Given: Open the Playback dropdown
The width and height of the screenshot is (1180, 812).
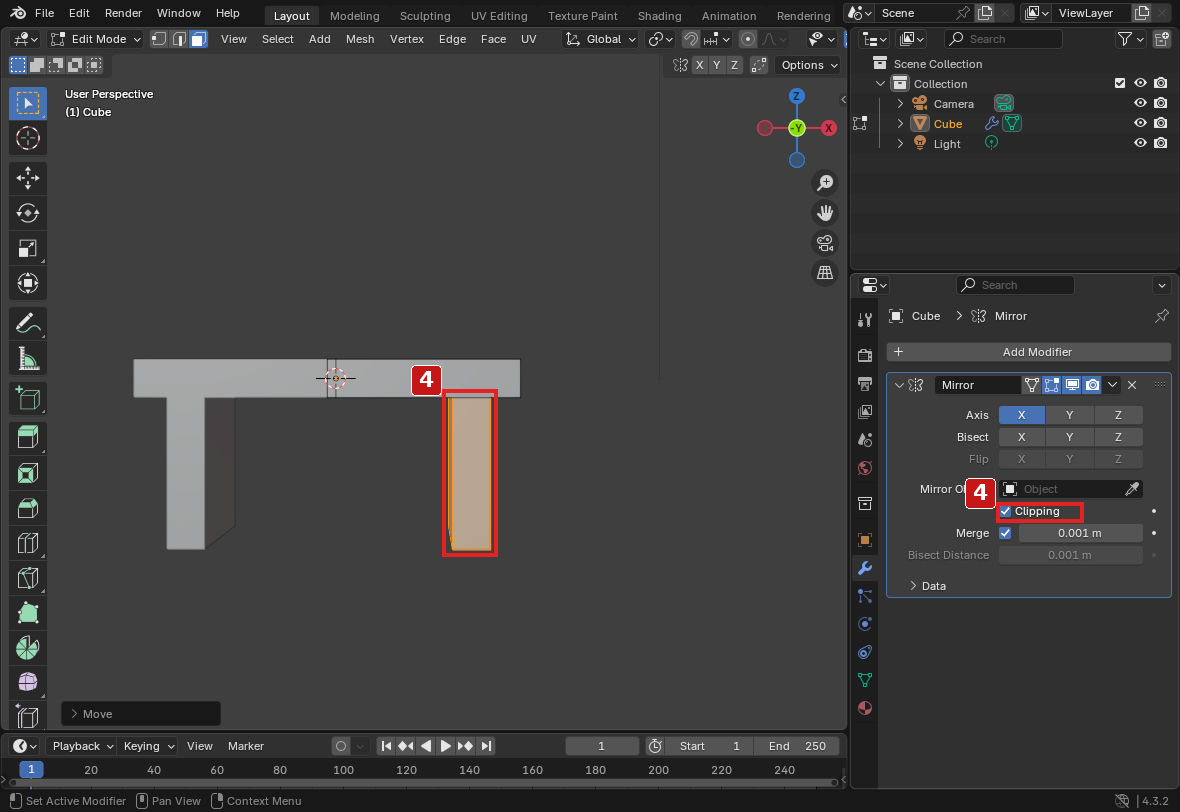Looking at the screenshot, I should point(82,746).
